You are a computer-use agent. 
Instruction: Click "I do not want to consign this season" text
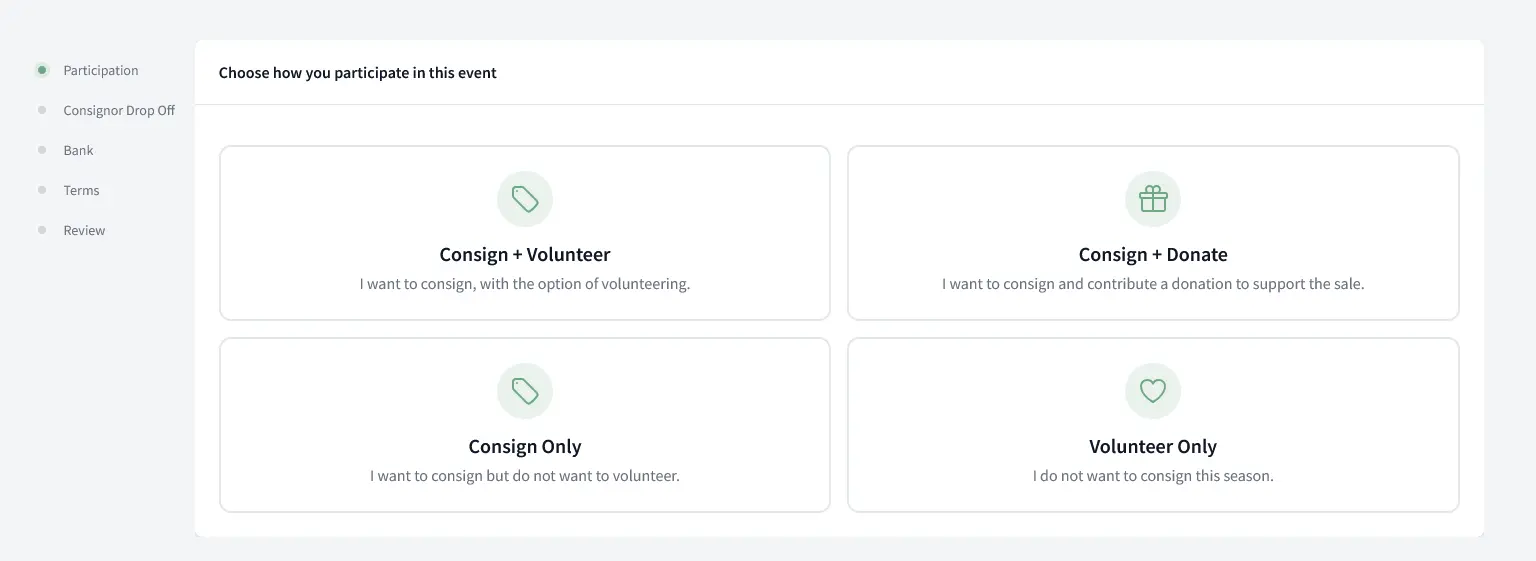1153,476
